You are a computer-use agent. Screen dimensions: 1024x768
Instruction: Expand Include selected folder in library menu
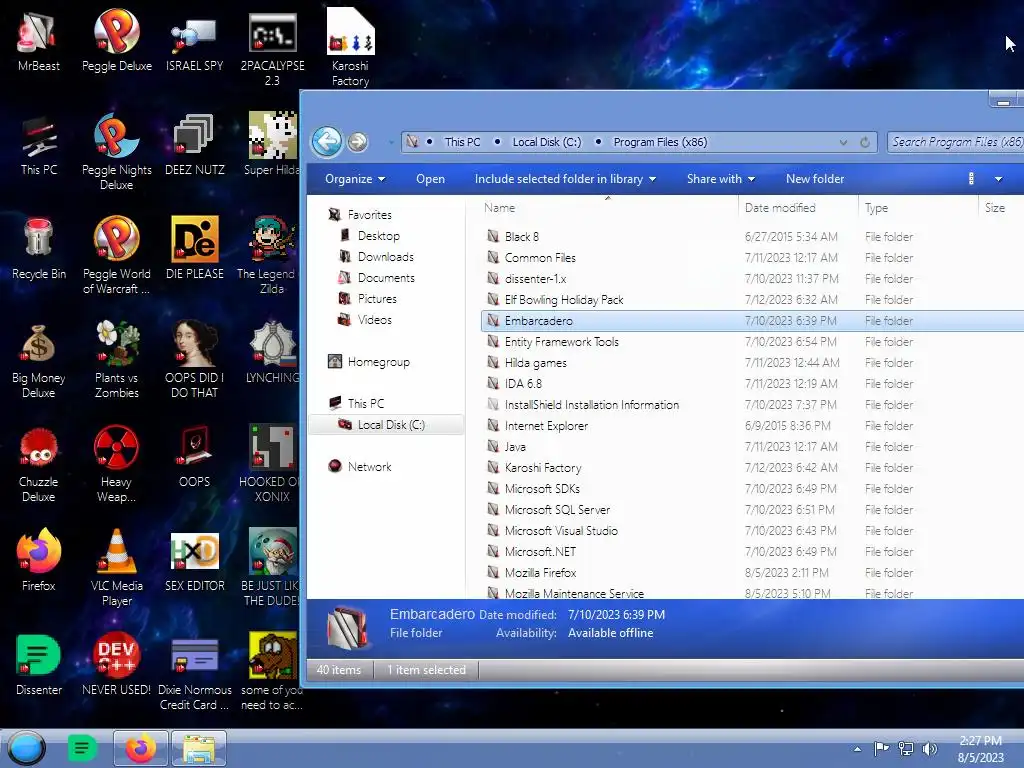click(x=566, y=179)
